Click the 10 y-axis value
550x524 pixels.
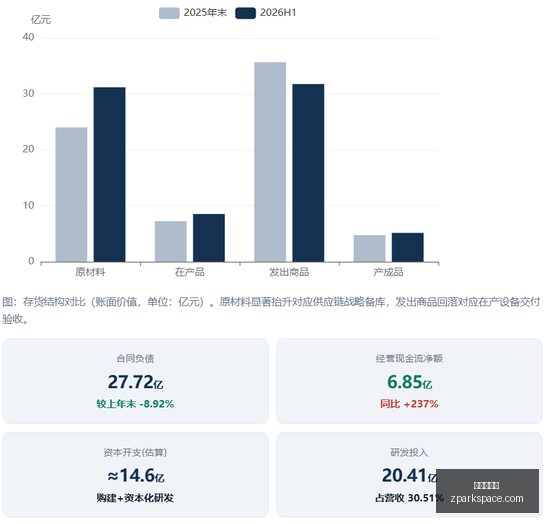tap(28, 206)
